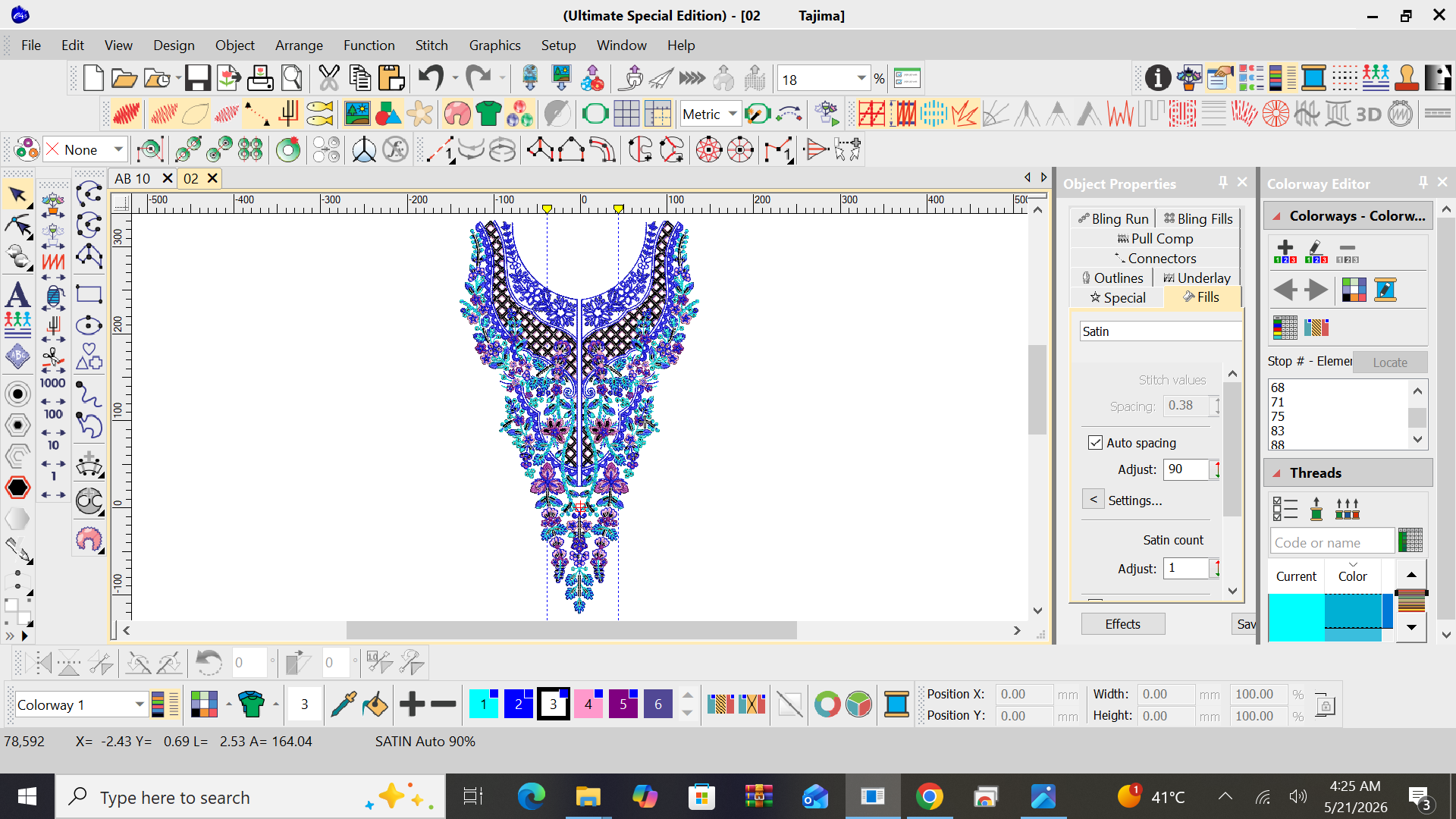Select color swatch 4 pink

588,704
